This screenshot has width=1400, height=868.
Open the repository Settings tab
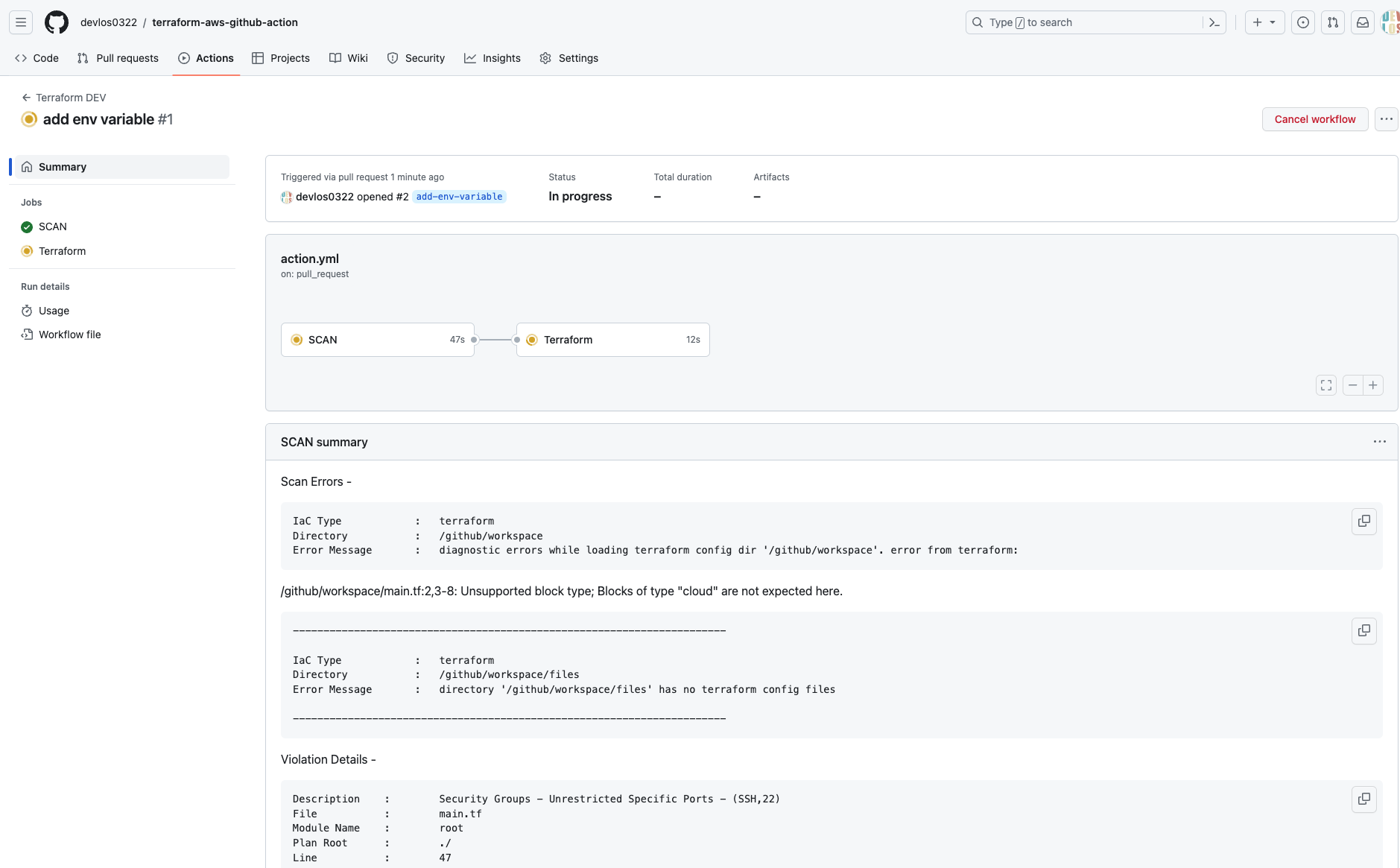pyautogui.click(x=569, y=58)
